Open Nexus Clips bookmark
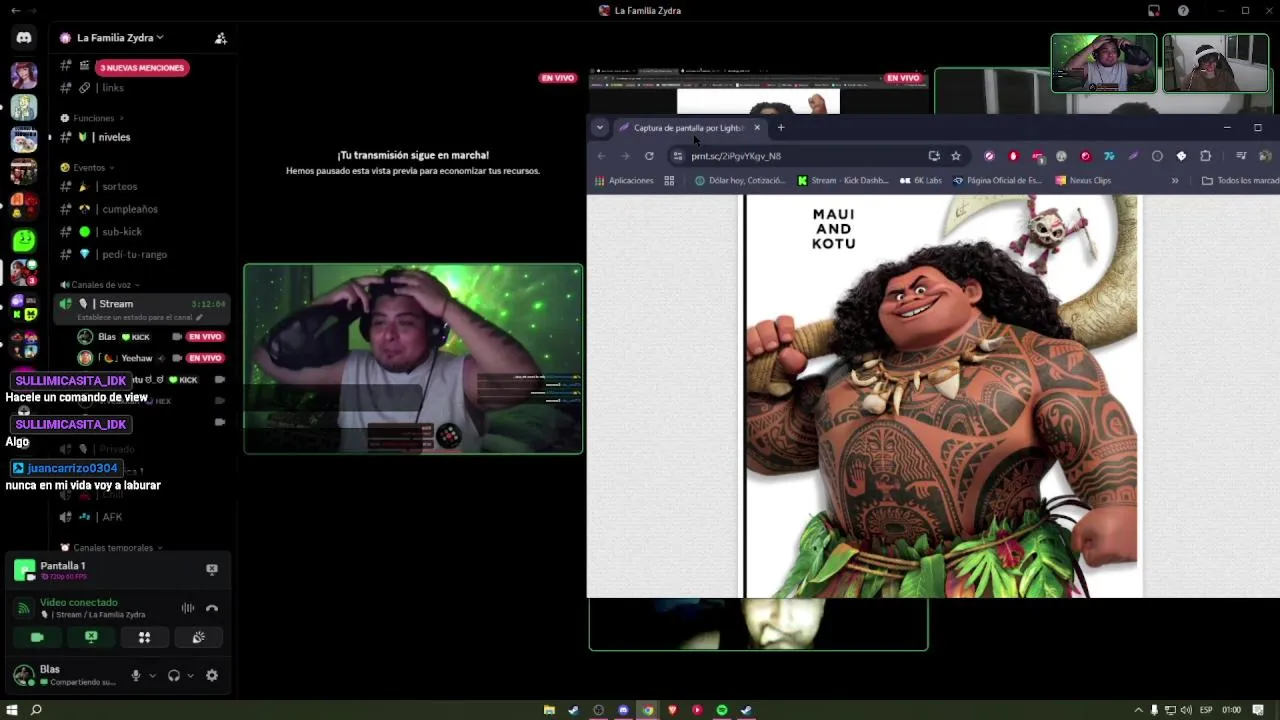The width and height of the screenshot is (1280, 720). pyautogui.click(x=1083, y=181)
